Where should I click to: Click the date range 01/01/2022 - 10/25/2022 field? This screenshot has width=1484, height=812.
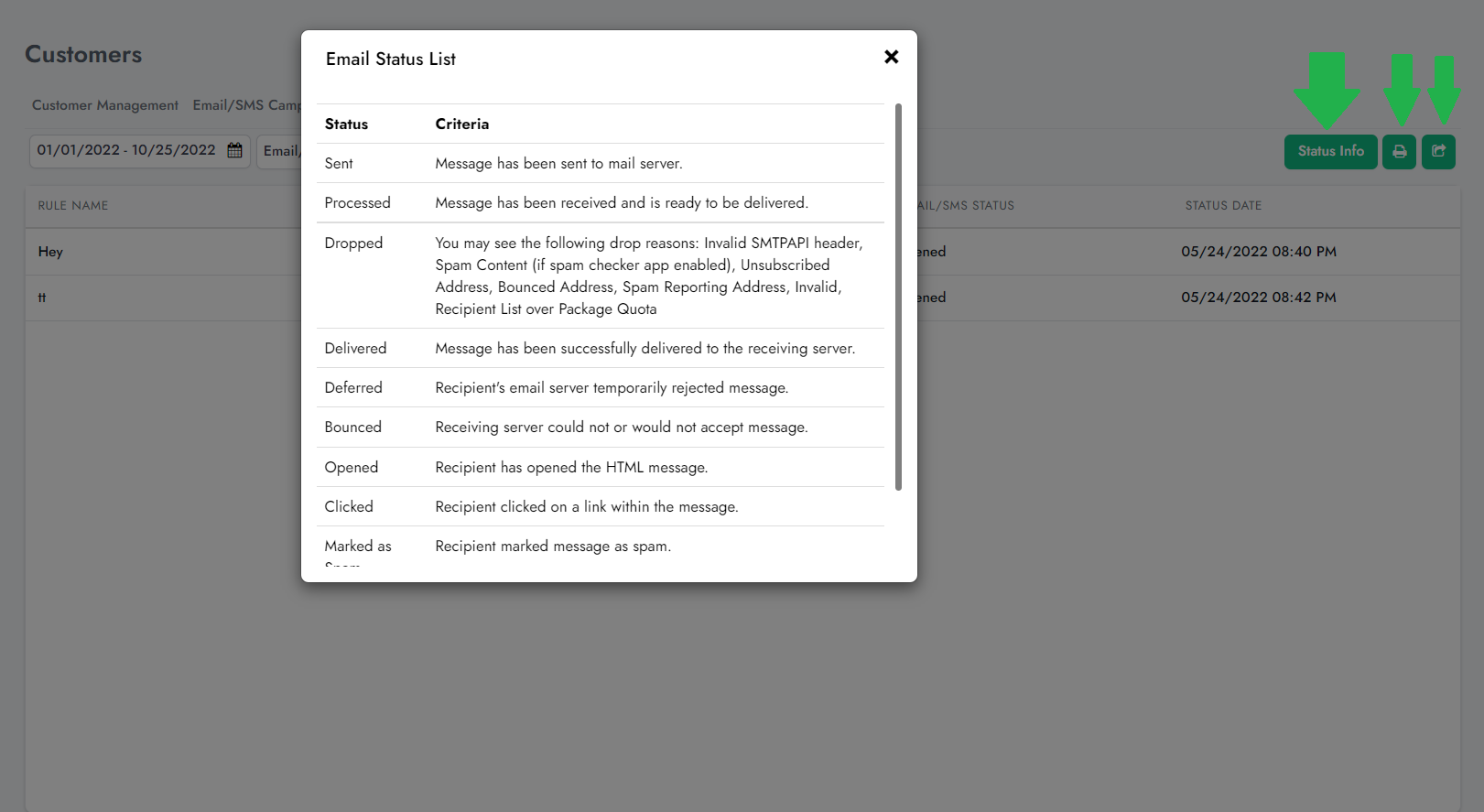(126, 151)
